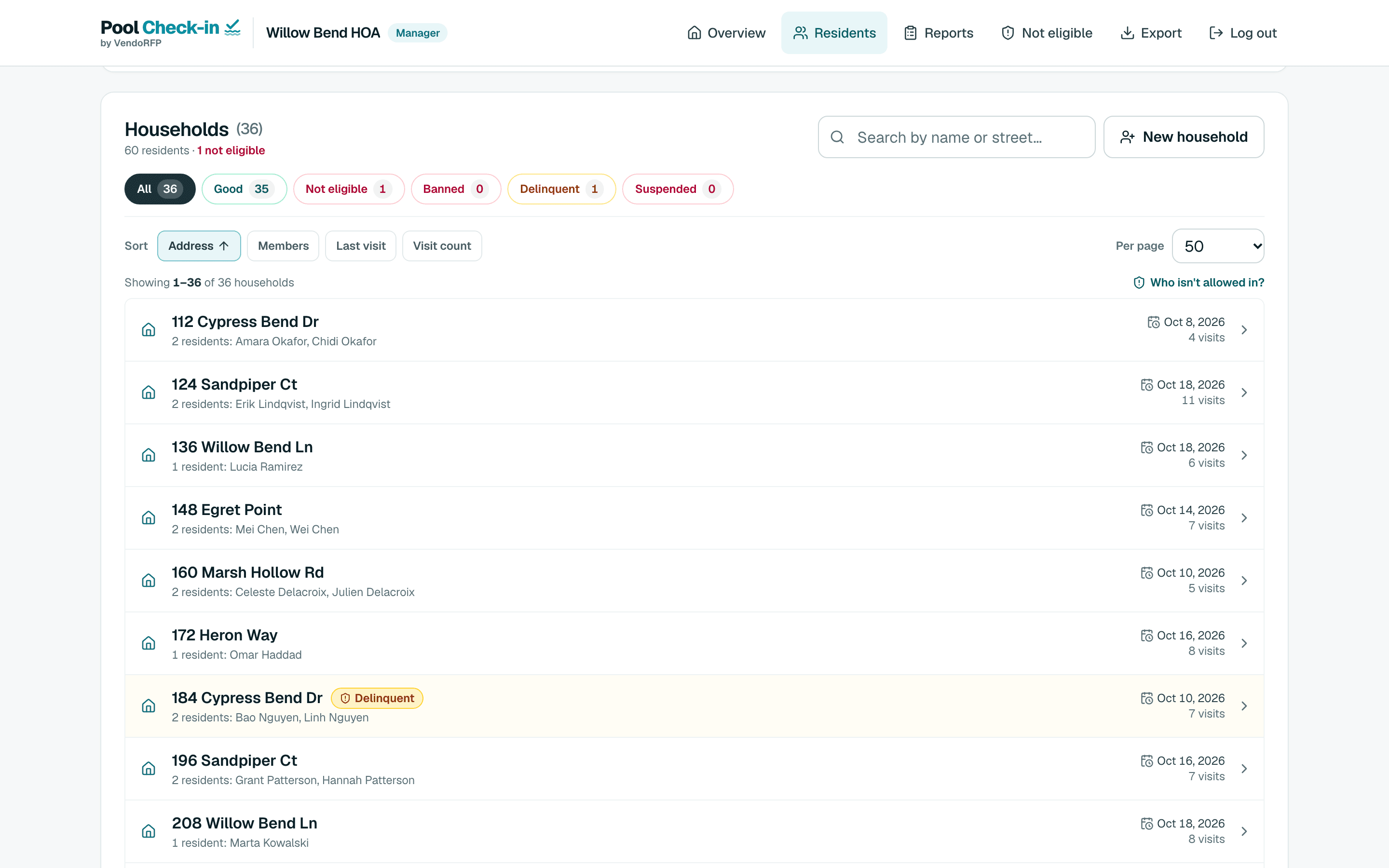Image resolution: width=1389 pixels, height=868 pixels.
Task: Log out of the manager account
Action: click(1243, 33)
